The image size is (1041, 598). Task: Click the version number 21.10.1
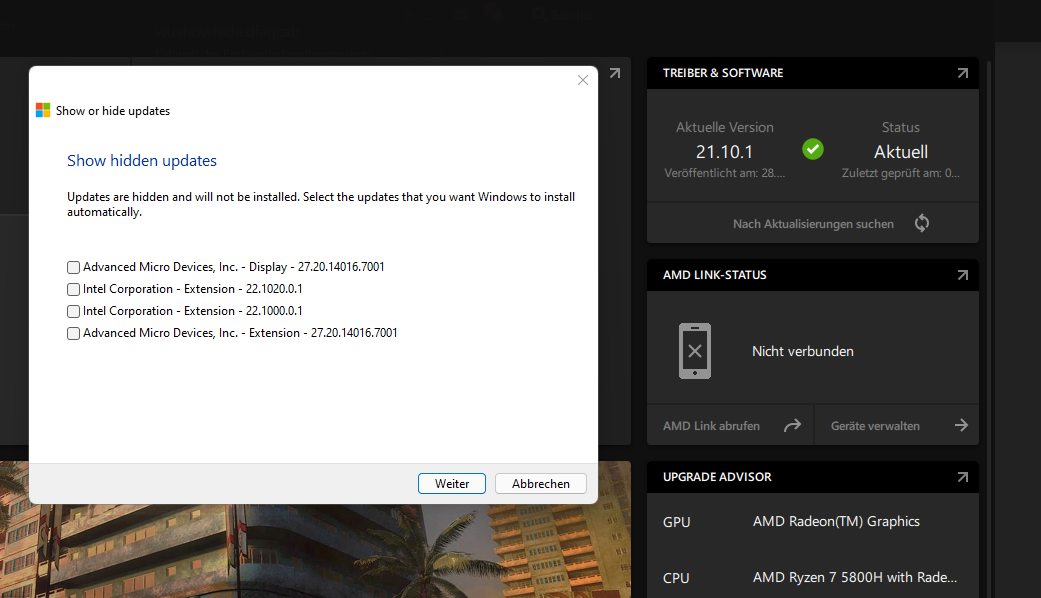tap(724, 152)
